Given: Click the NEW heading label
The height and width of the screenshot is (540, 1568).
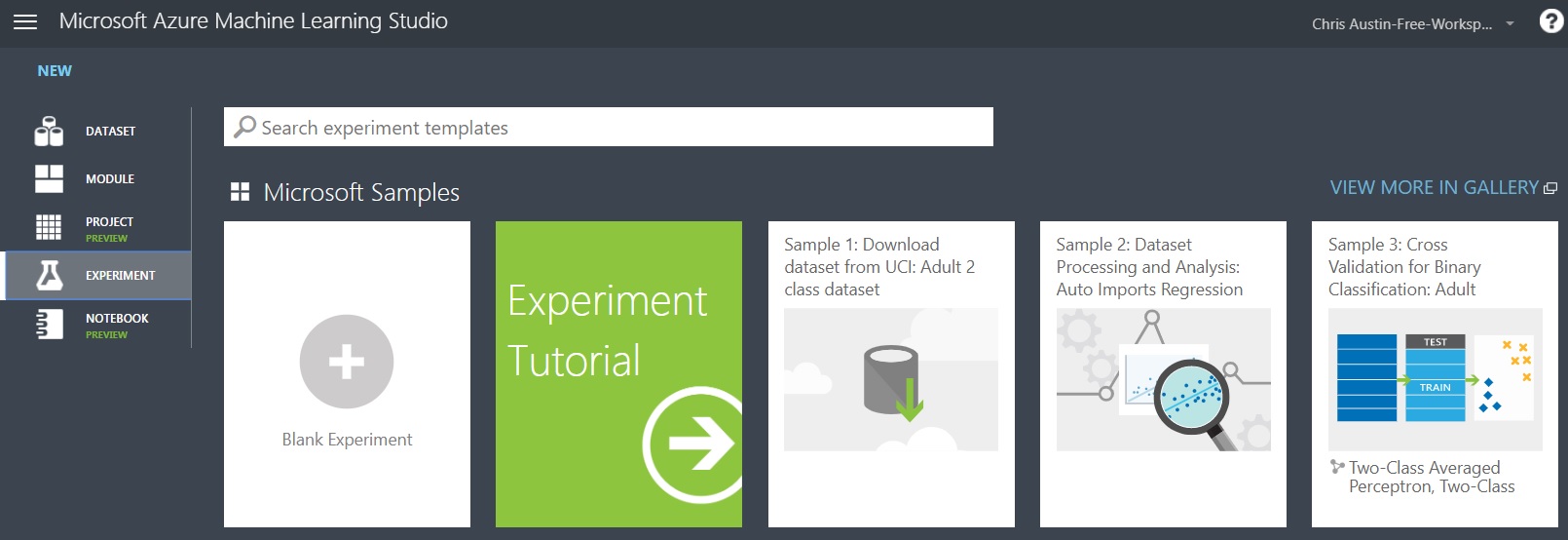Looking at the screenshot, I should [55, 70].
